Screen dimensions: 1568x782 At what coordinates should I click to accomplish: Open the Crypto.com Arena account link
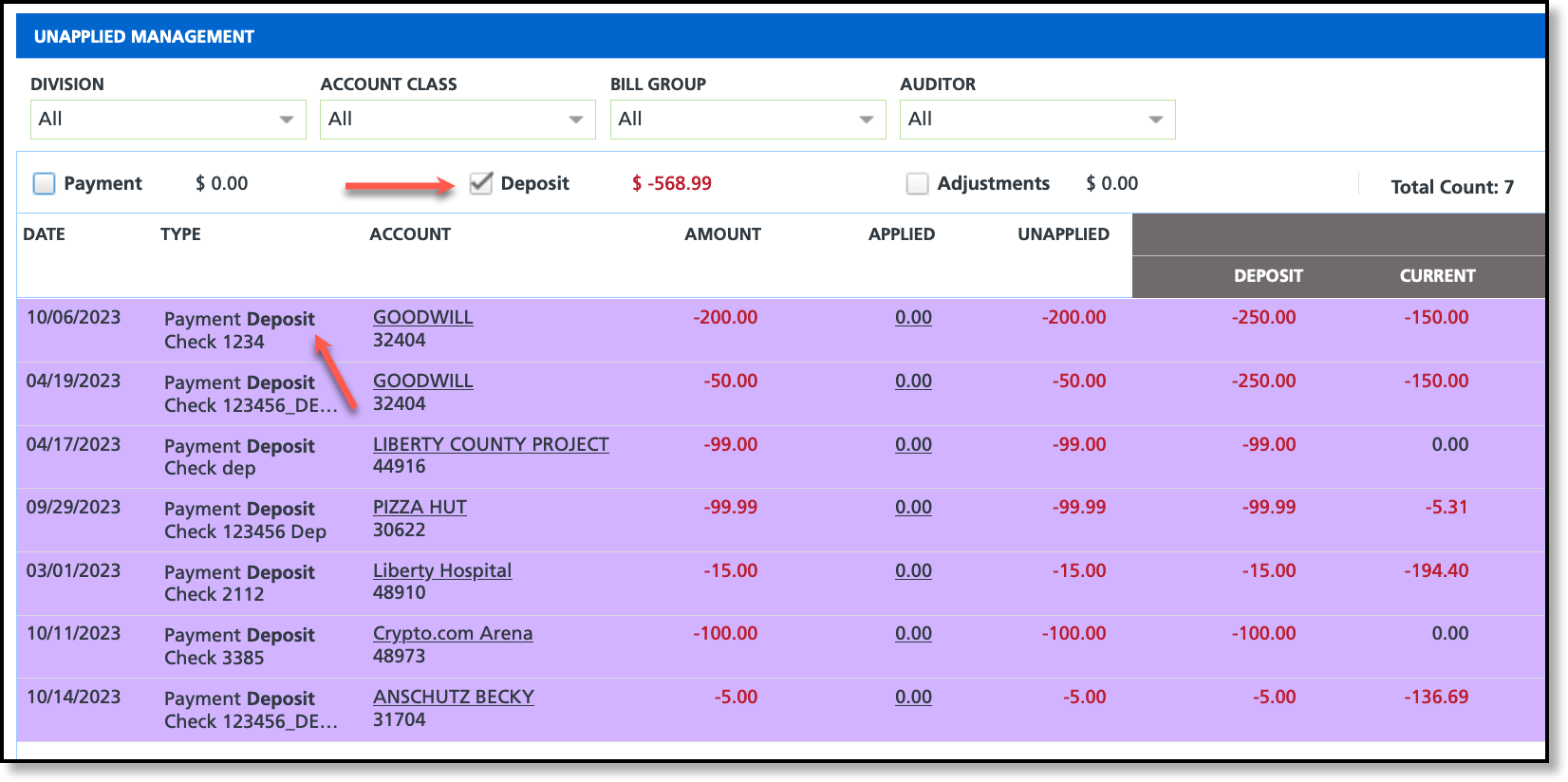click(x=453, y=634)
